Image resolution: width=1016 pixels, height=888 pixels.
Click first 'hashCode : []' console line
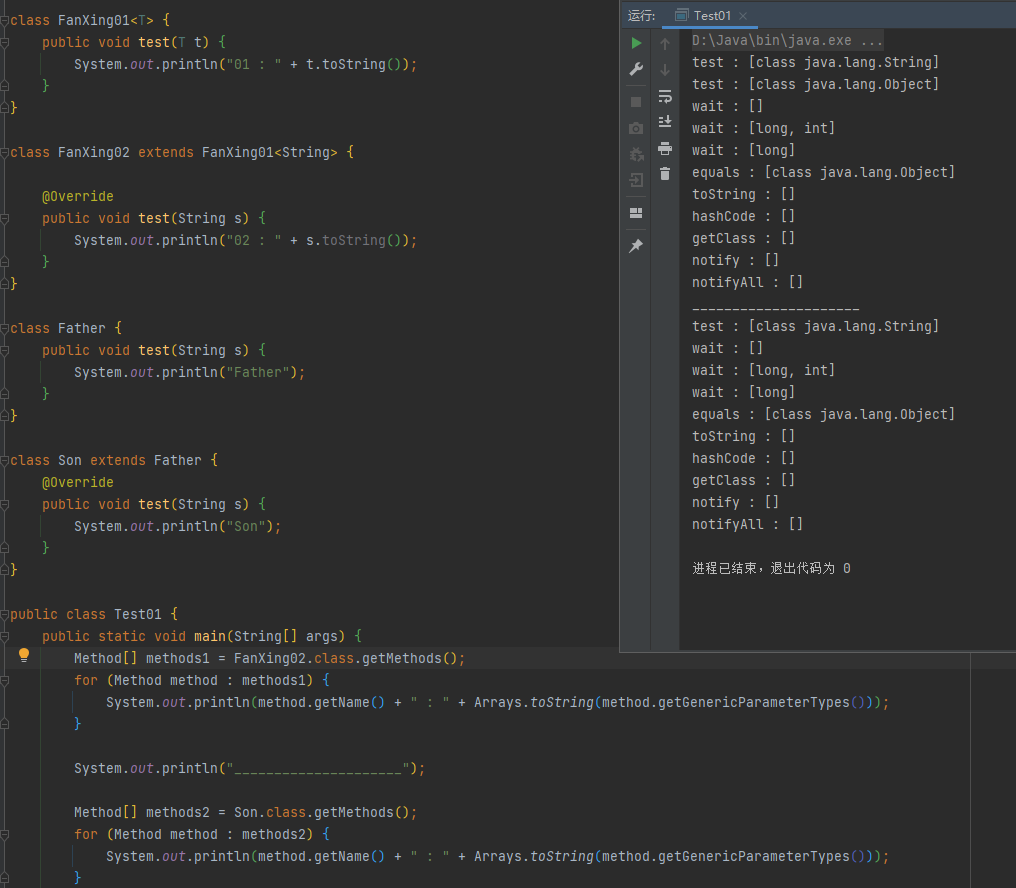click(743, 216)
